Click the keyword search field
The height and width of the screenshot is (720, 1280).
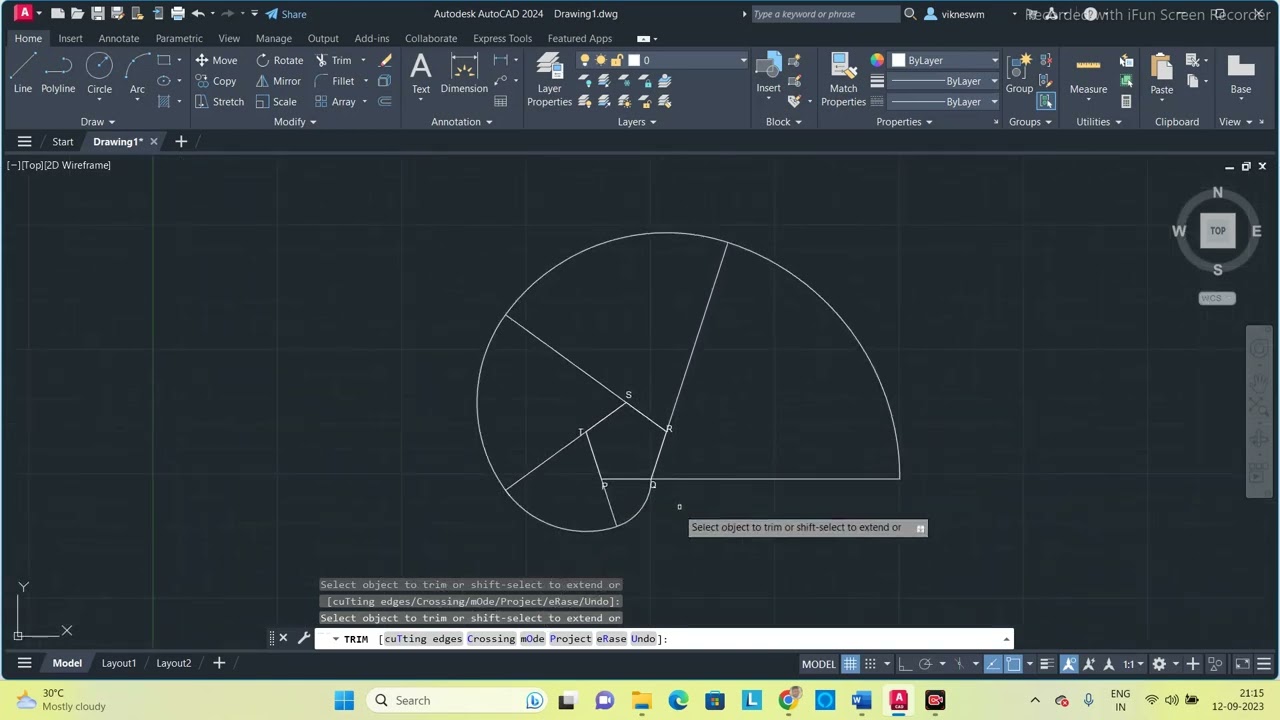[825, 14]
